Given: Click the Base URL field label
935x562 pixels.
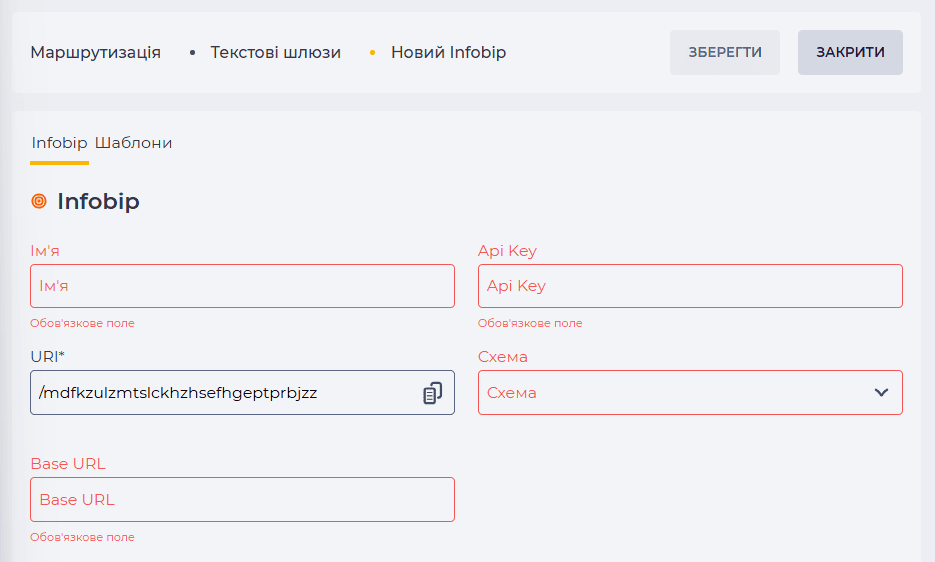Looking at the screenshot, I should click(x=68, y=464).
